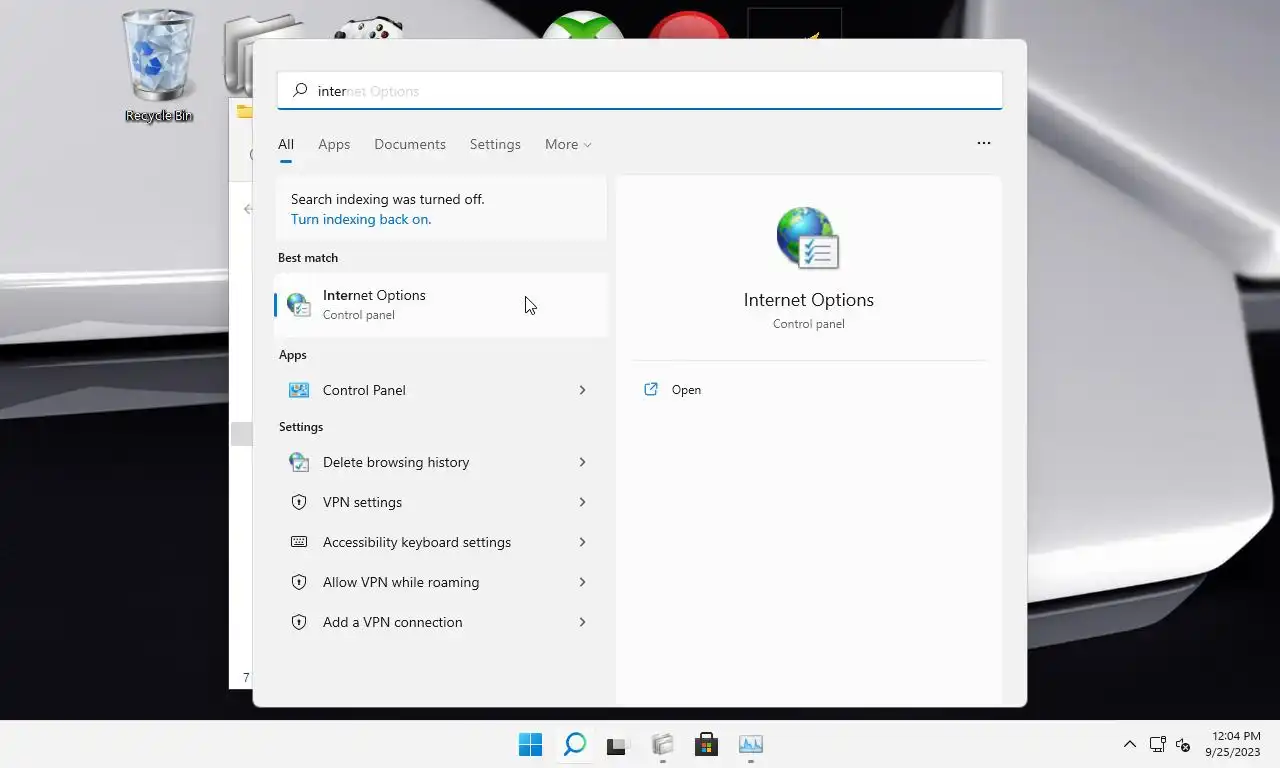This screenshot has height=768, width=1280.
Task: Select VPN settings result
Action: click(440, 502)
